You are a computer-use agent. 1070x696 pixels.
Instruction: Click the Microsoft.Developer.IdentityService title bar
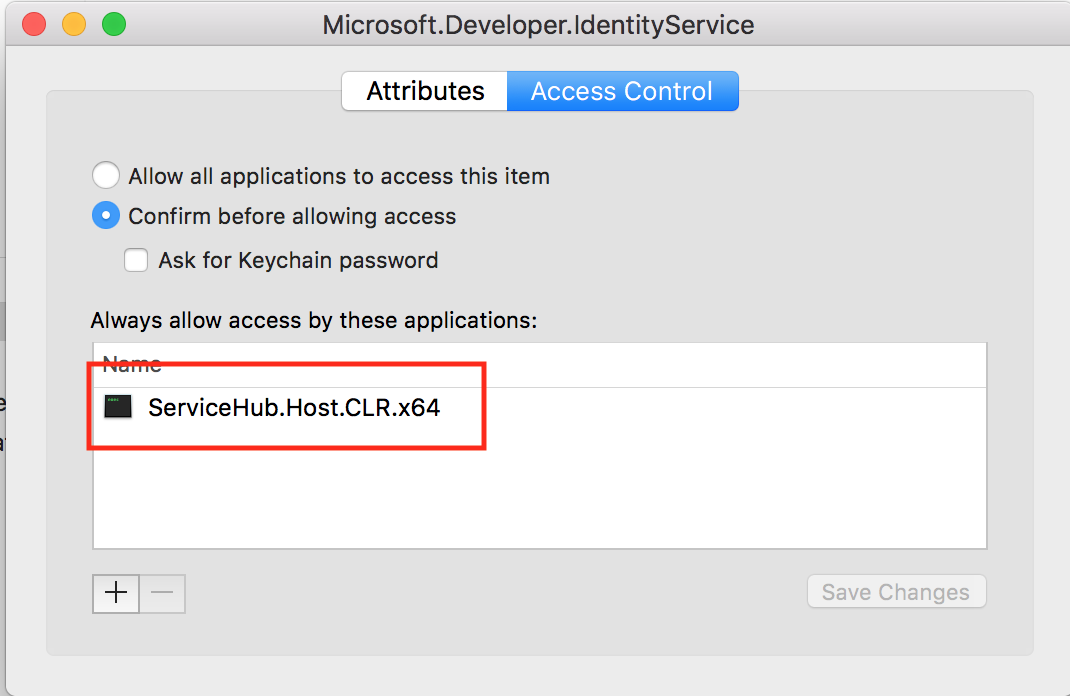point(537,24)
